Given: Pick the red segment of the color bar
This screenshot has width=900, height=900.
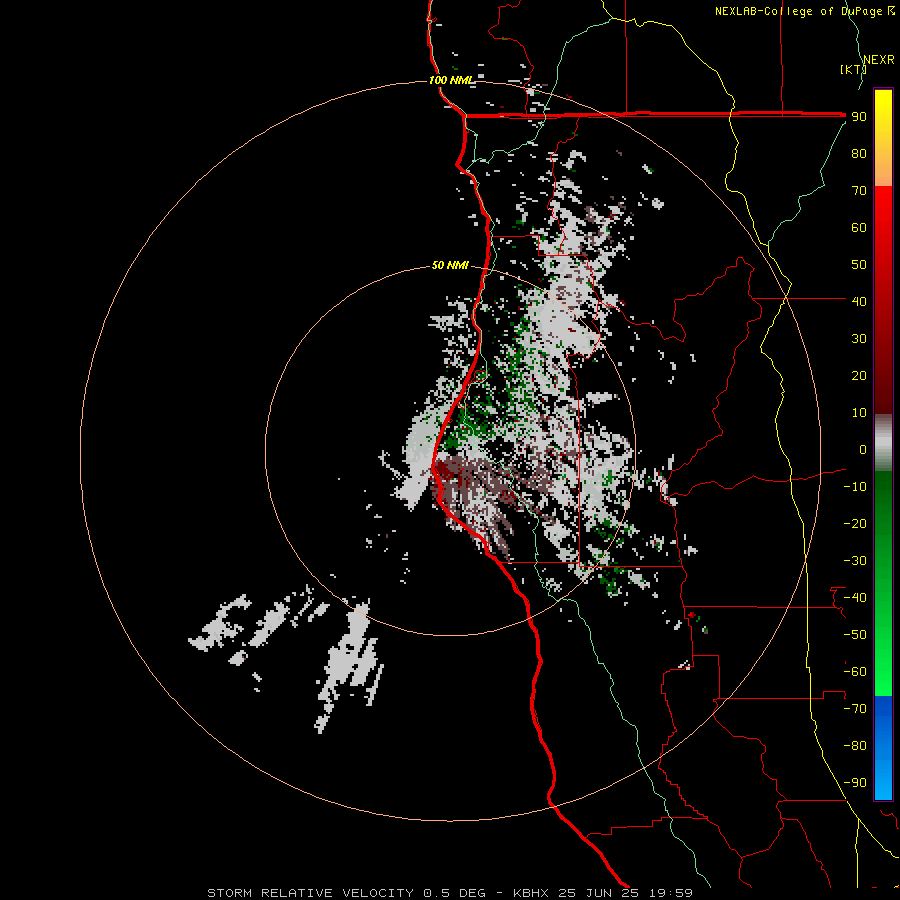Looking at the screenshot, I should tap(883, 300).
